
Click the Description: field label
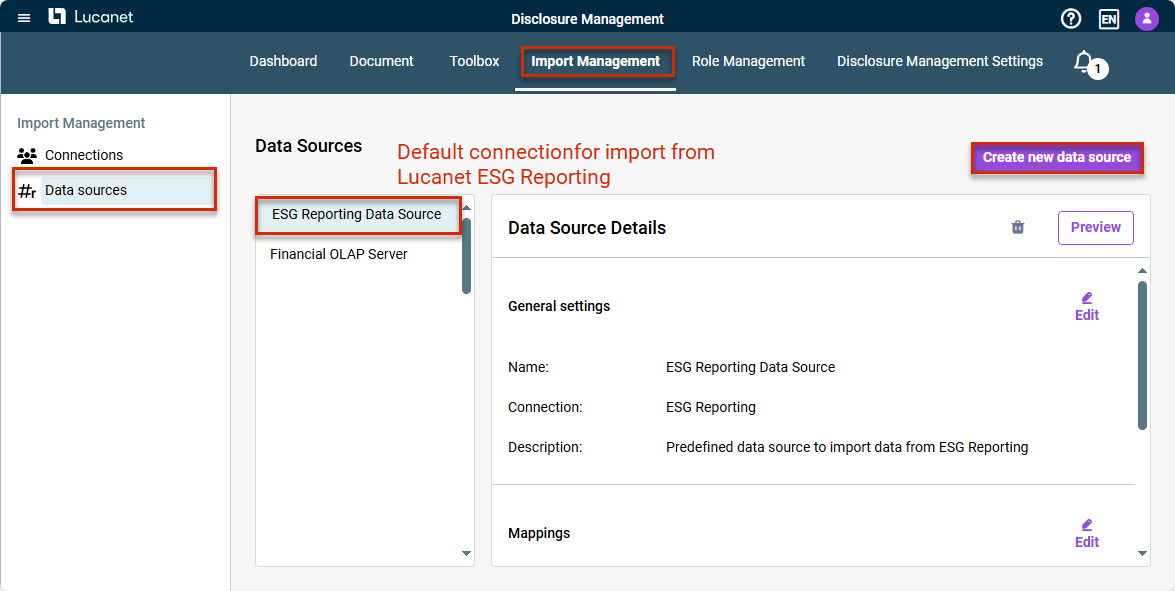[x=545, y=448]
